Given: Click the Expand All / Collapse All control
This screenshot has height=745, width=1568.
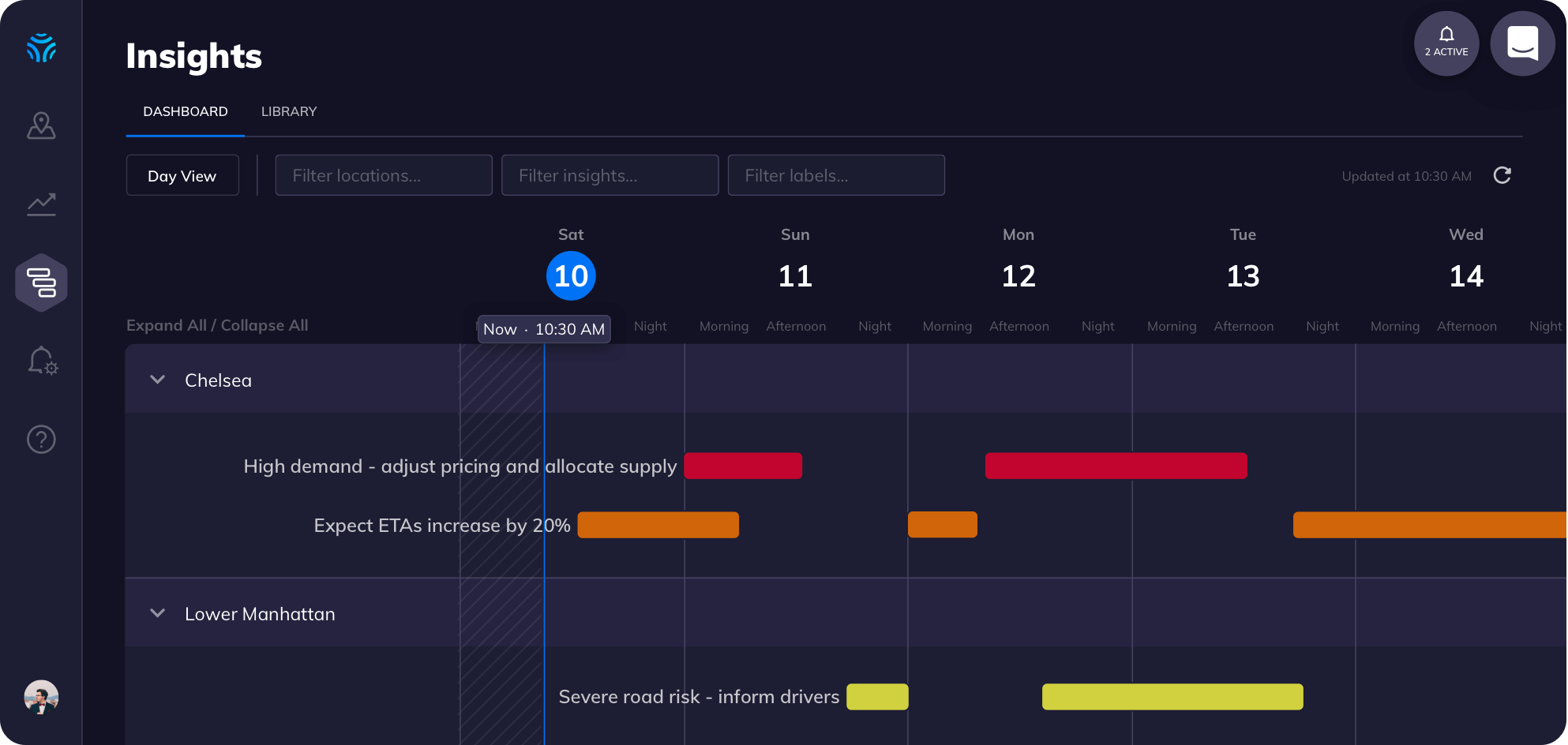Looking at the screenshot, I should pos(217,325).
